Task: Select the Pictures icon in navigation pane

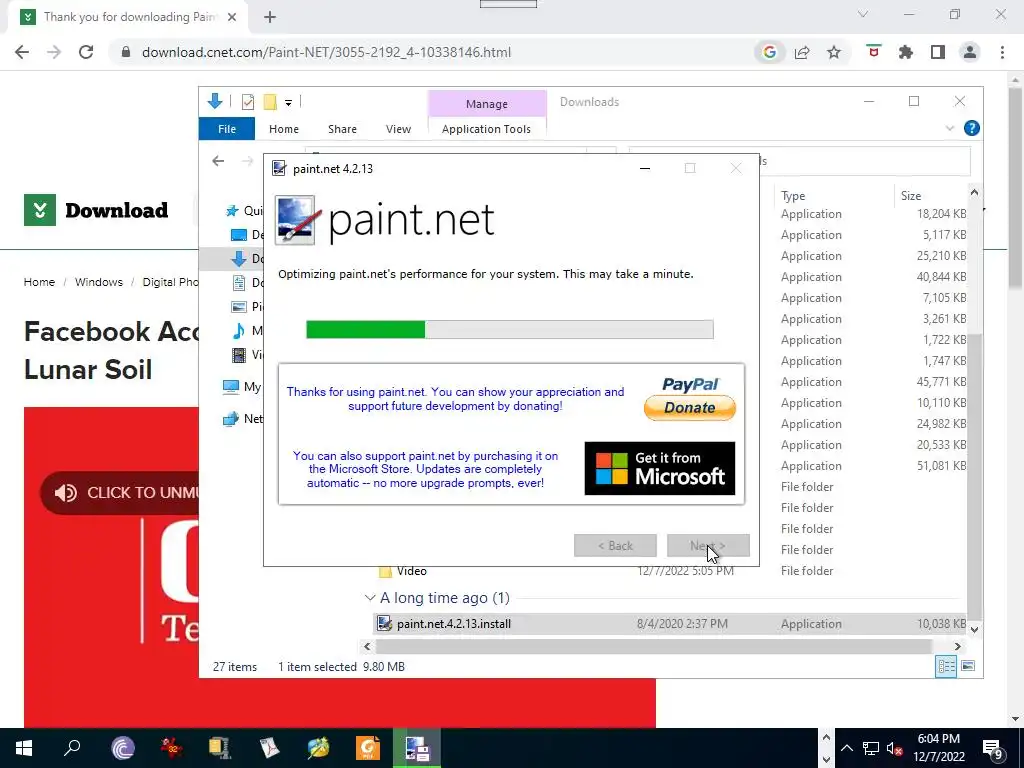Action: pyautogui.click(x=239, y=306)
